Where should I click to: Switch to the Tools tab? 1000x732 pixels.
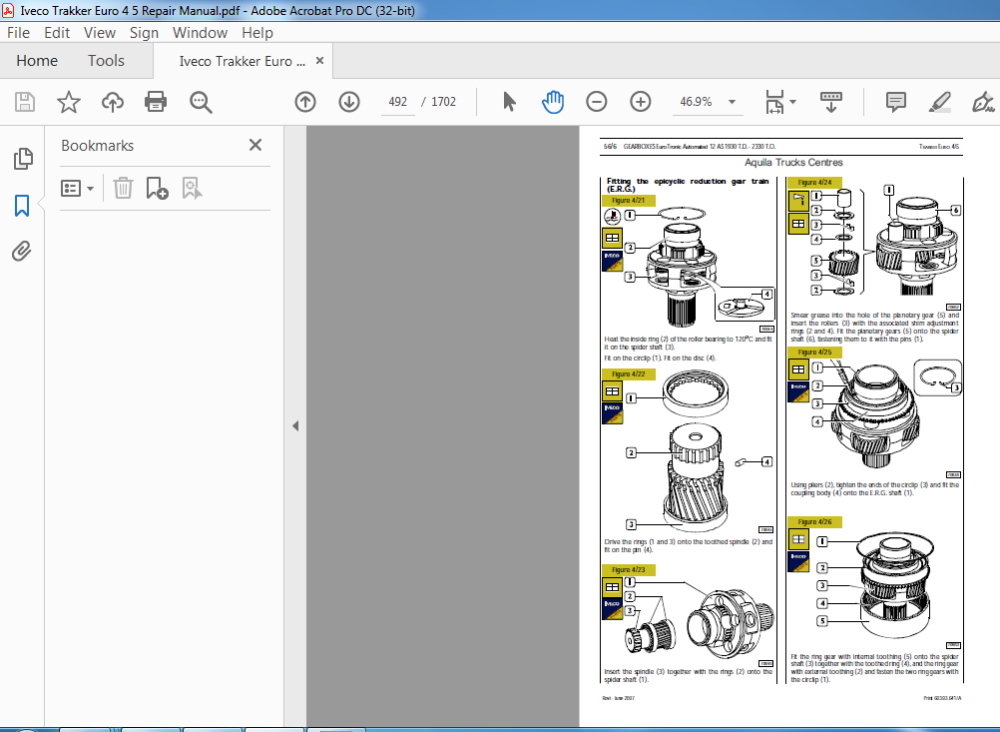tap(106, 61)
